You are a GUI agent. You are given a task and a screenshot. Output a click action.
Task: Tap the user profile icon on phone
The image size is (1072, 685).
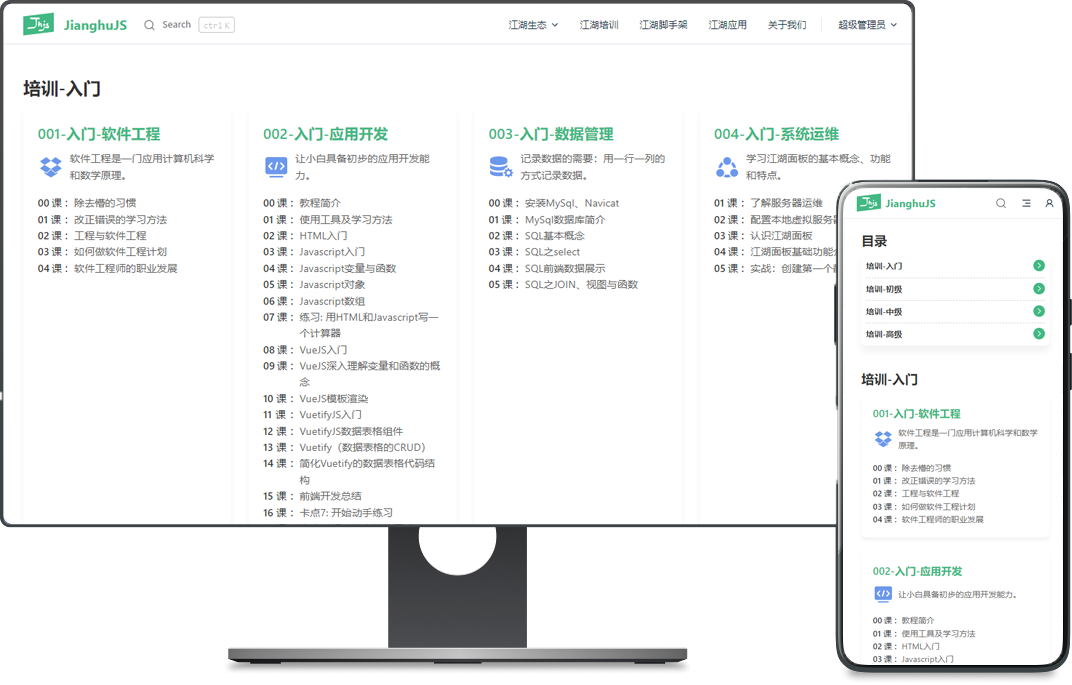tap(1049, 203)
